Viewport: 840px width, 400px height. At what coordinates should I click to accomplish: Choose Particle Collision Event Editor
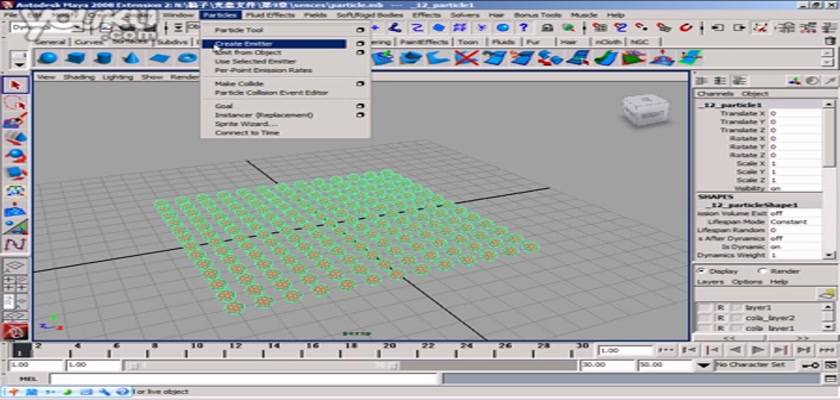[271, 93]
